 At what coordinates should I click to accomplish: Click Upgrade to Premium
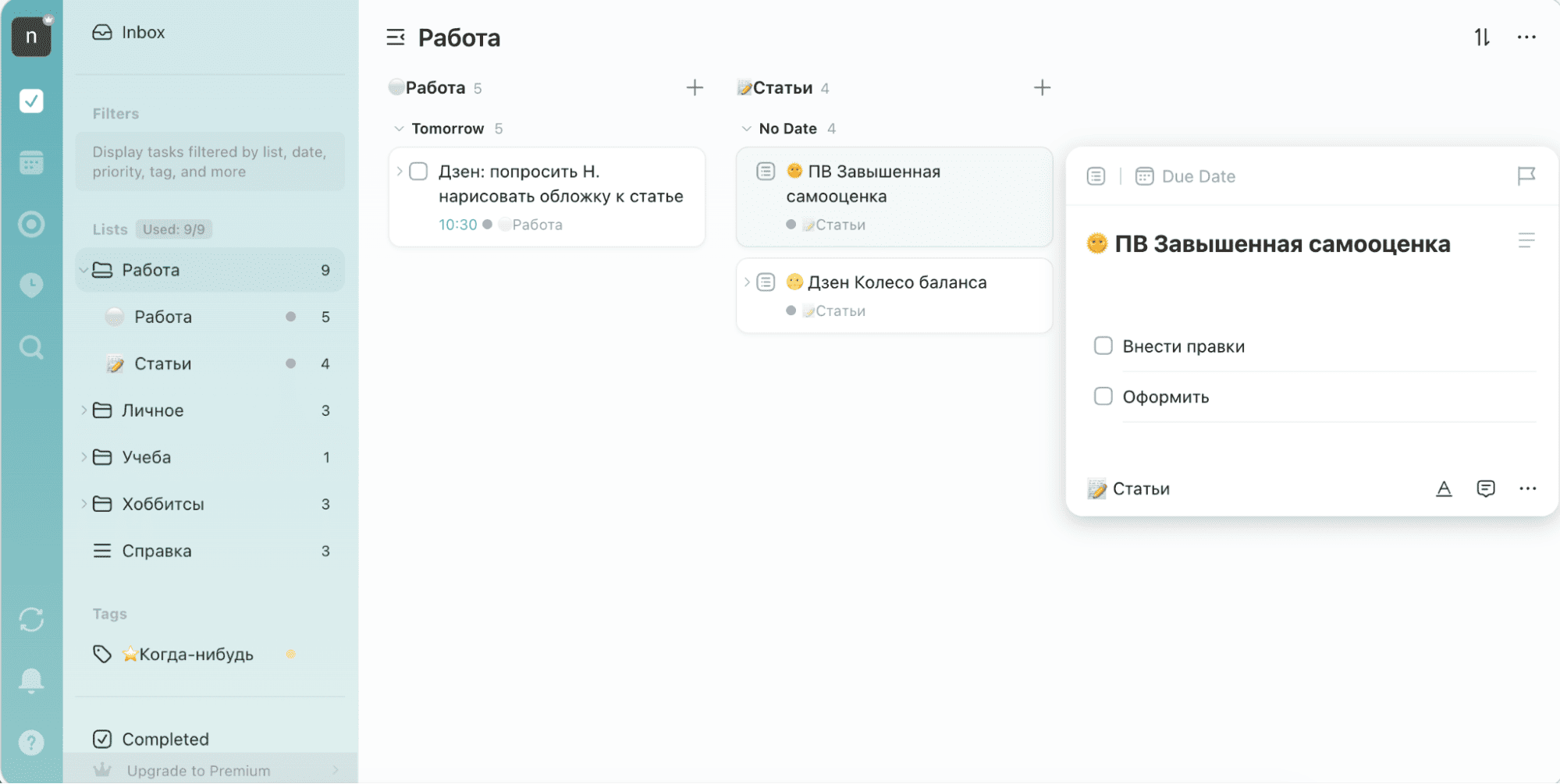(x=198, y=771)
